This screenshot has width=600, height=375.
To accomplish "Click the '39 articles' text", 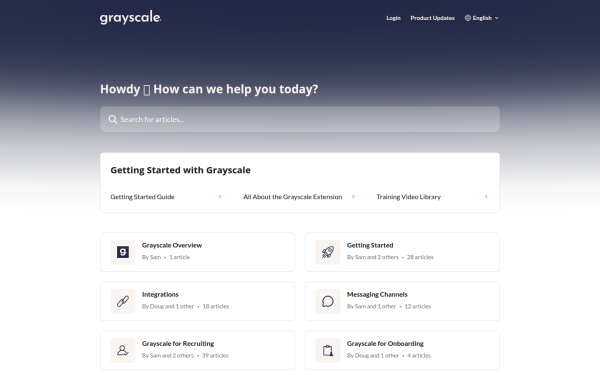I will [215, 355].
